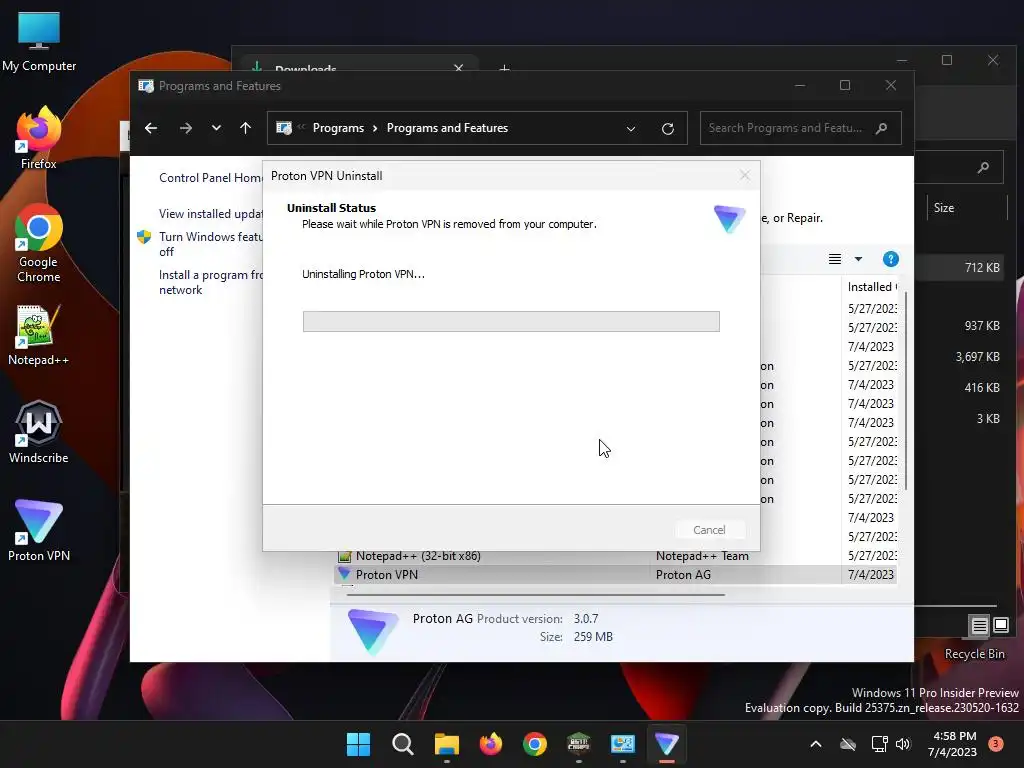
Task: Launch Firefox from desktop shortcut
Action: click(x=39, y=138)
